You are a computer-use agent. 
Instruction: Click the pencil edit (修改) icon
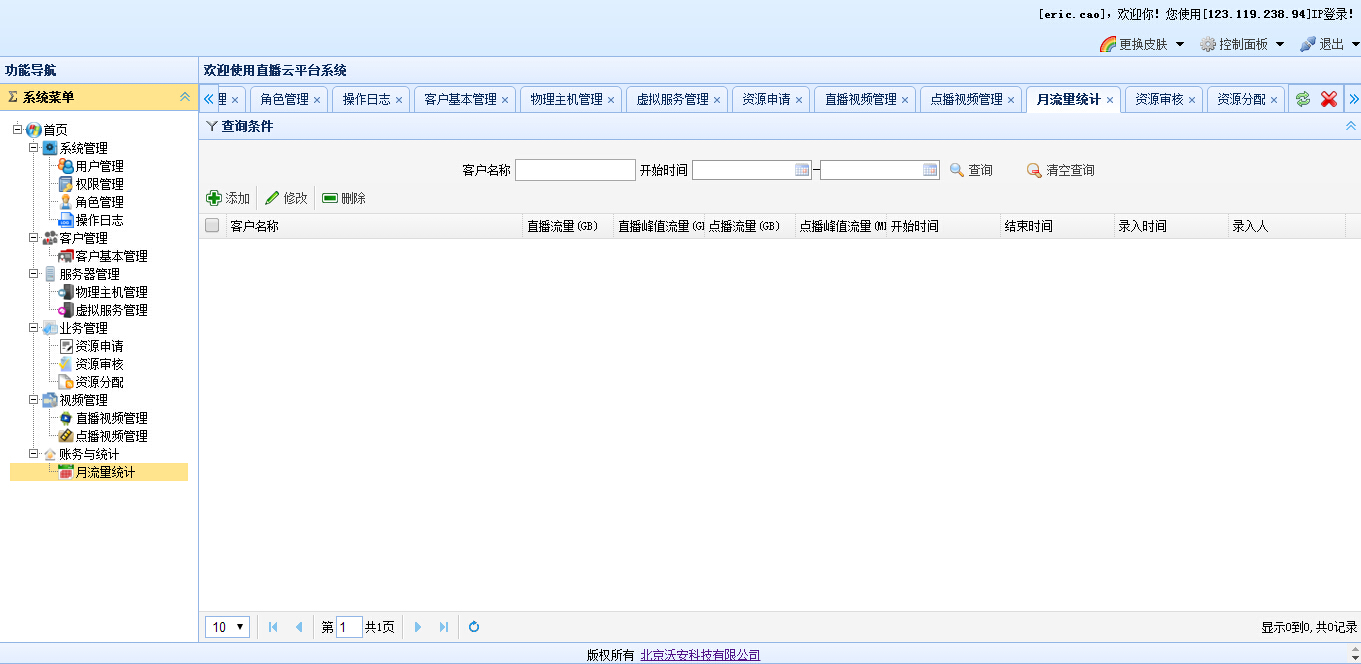tap(272, 198)
